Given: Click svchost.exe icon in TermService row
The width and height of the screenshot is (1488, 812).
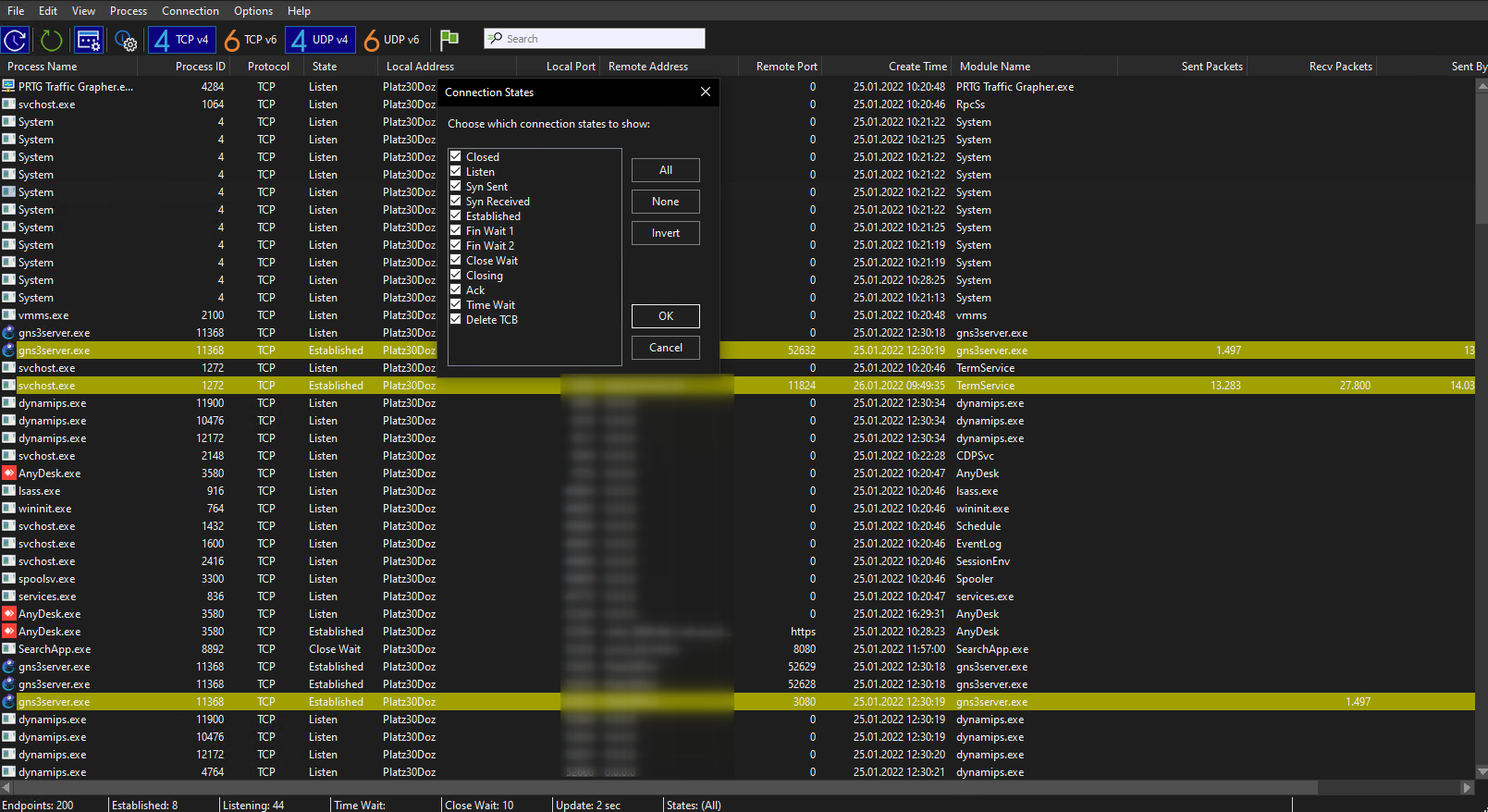Looking at the screenshot, I should click(x=8, y=385).
